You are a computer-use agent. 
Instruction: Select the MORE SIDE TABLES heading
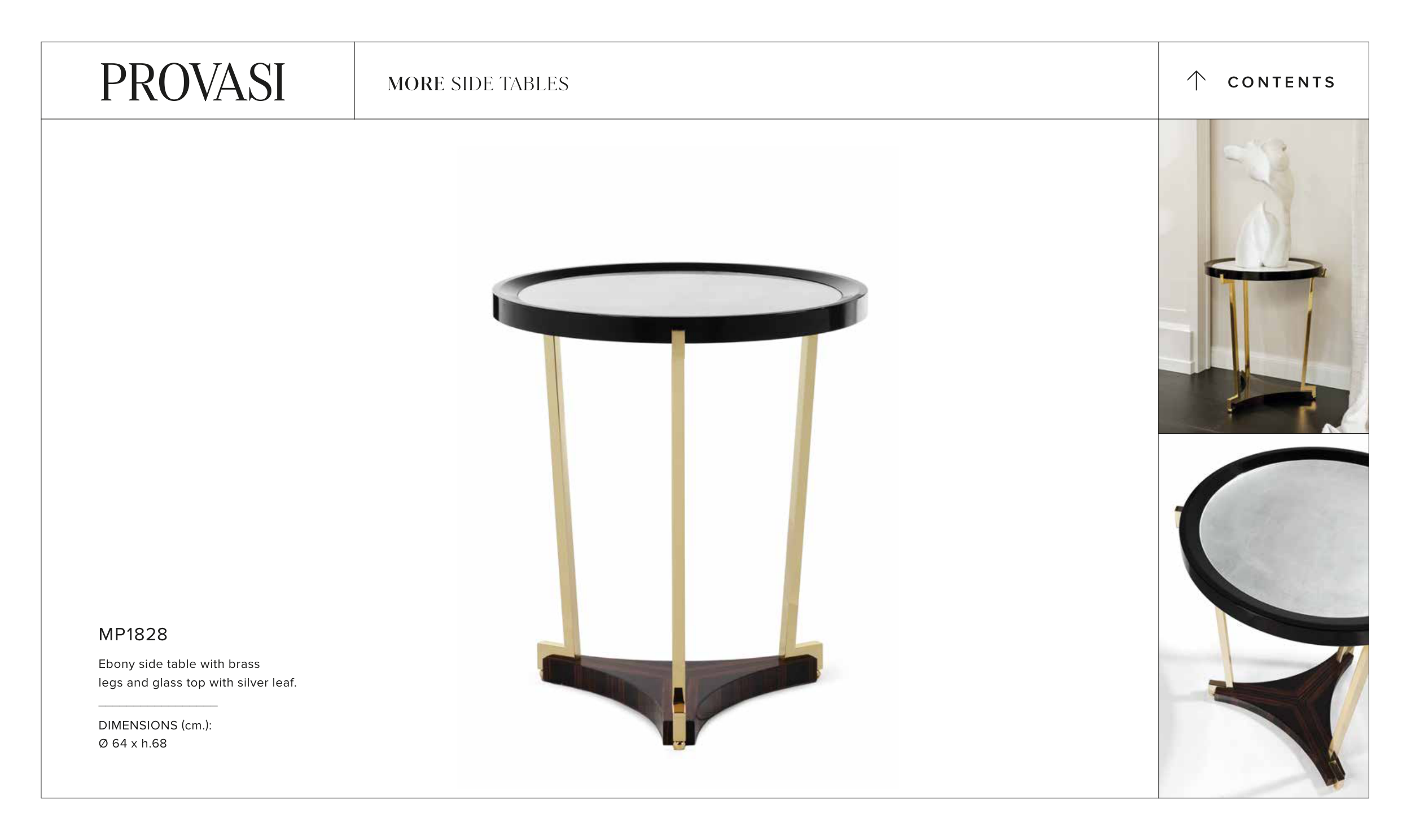tap(478, 83)
